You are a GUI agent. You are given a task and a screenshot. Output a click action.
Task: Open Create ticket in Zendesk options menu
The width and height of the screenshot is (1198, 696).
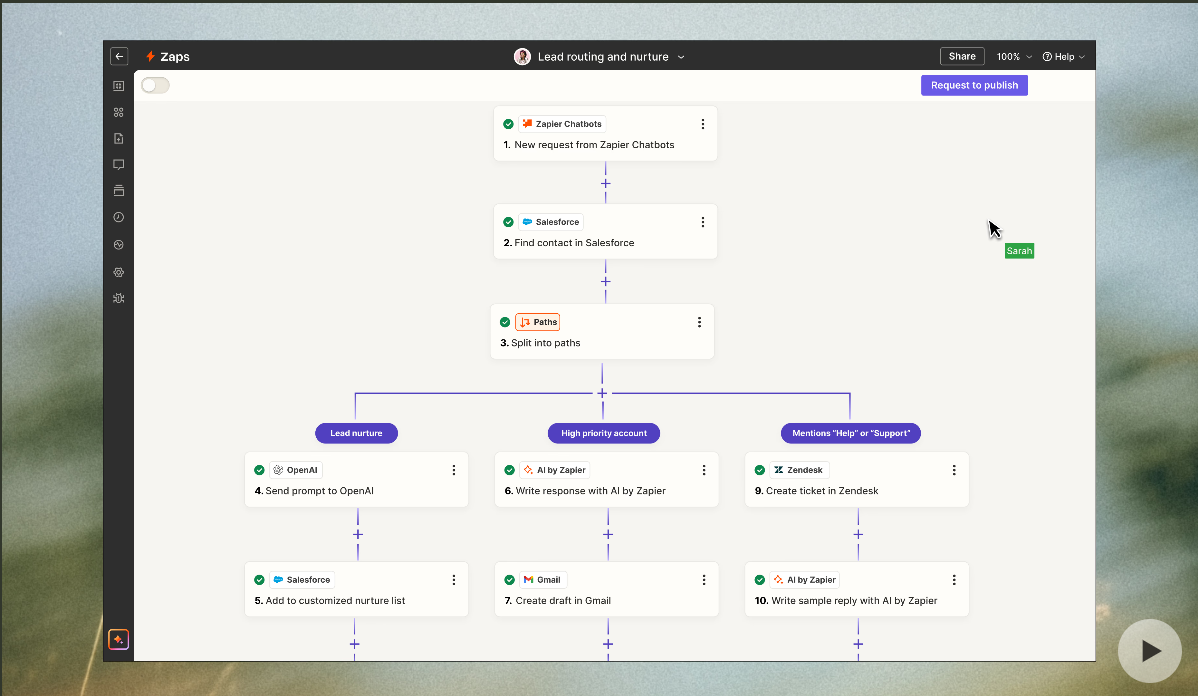(x=954, y=470)
